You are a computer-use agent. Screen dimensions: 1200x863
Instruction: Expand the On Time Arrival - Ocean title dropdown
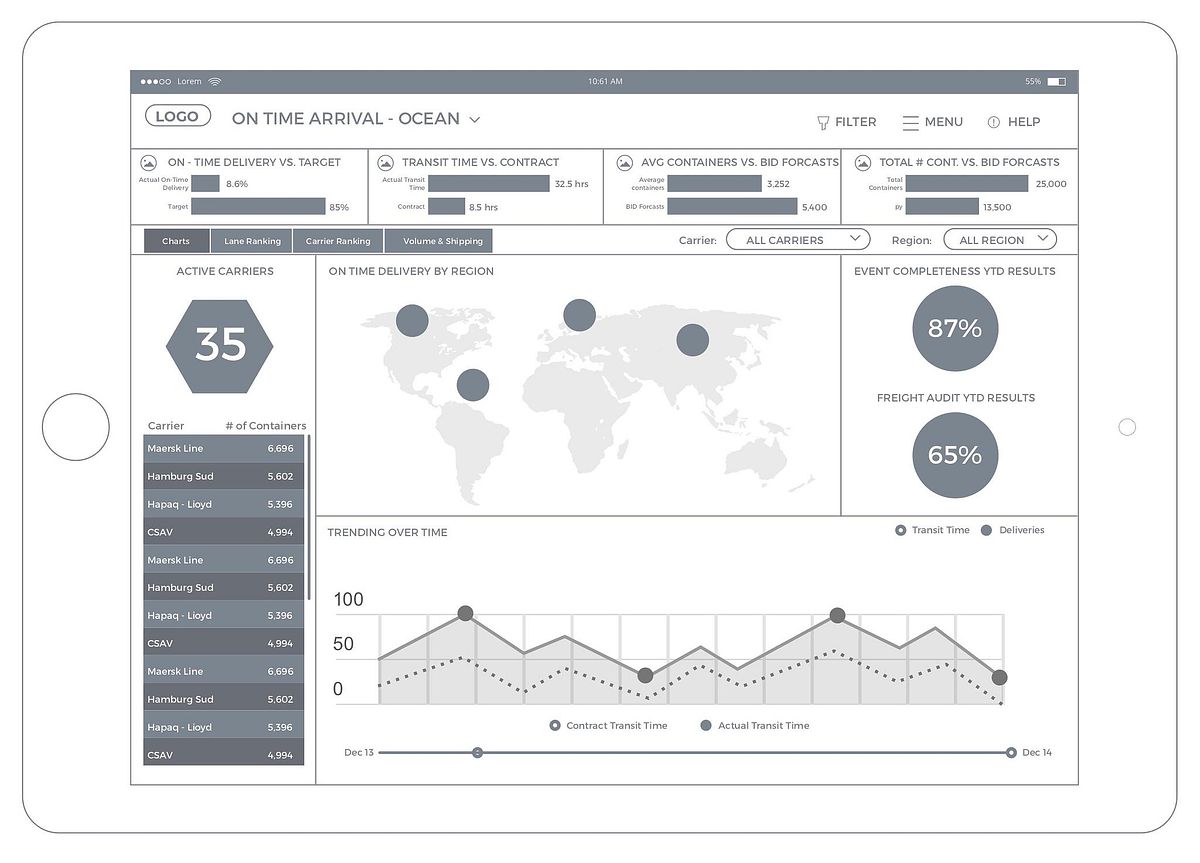[x=475, y=120]
